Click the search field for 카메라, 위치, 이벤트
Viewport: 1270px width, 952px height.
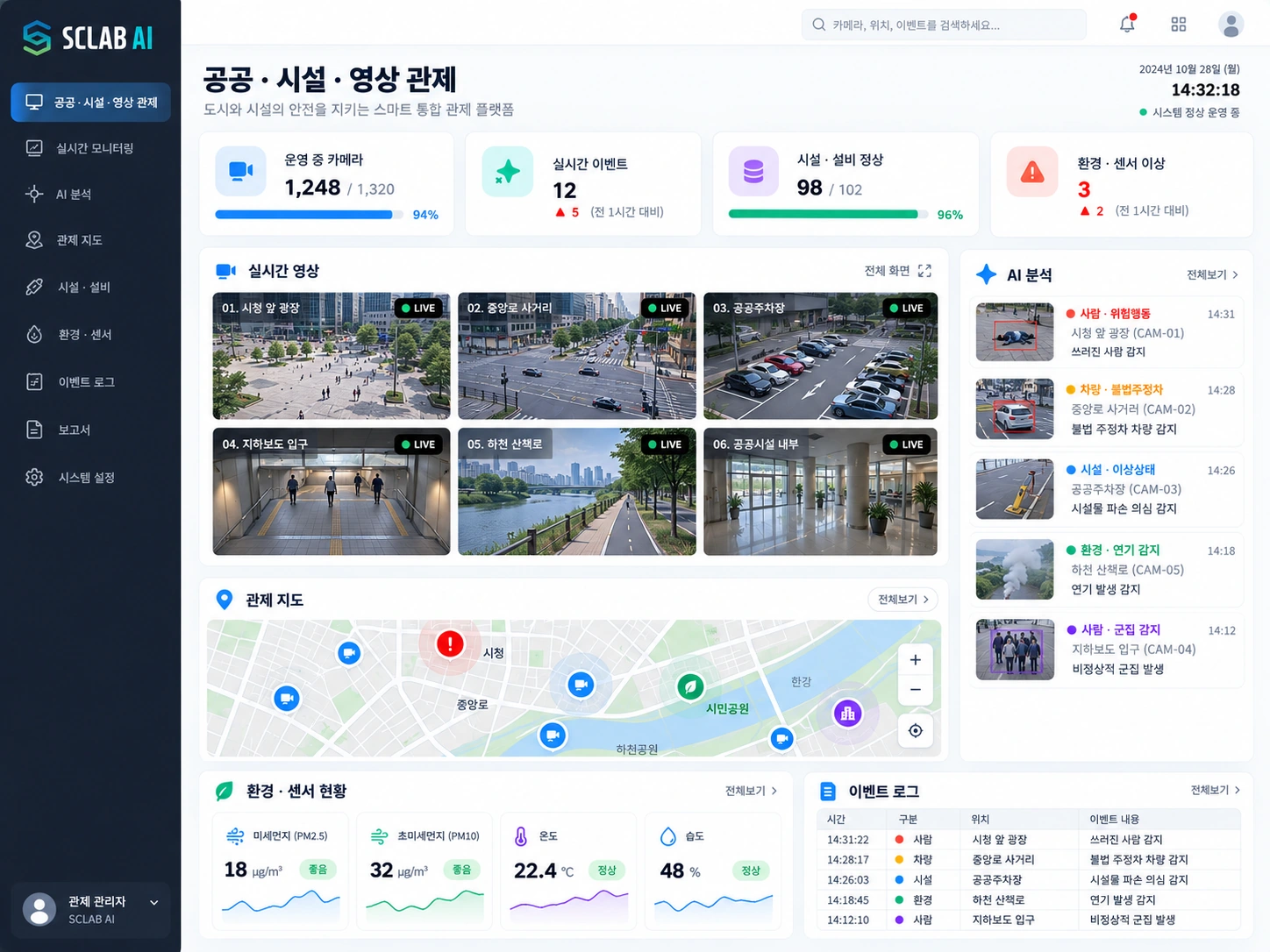(944, 25)
